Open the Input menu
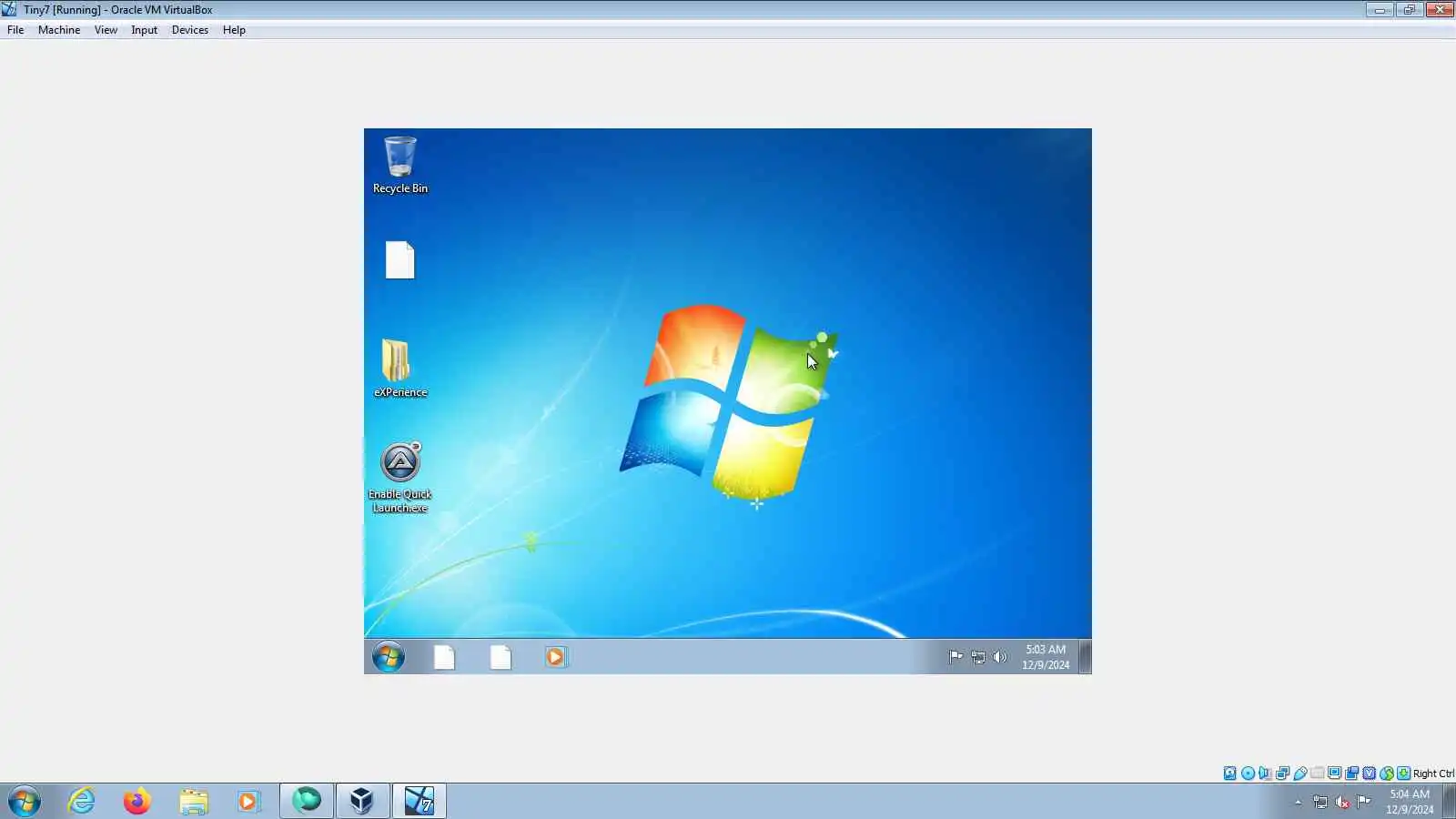Image resolution: width=1456 pixels, height=819 pixels. (x=144, y=30)
